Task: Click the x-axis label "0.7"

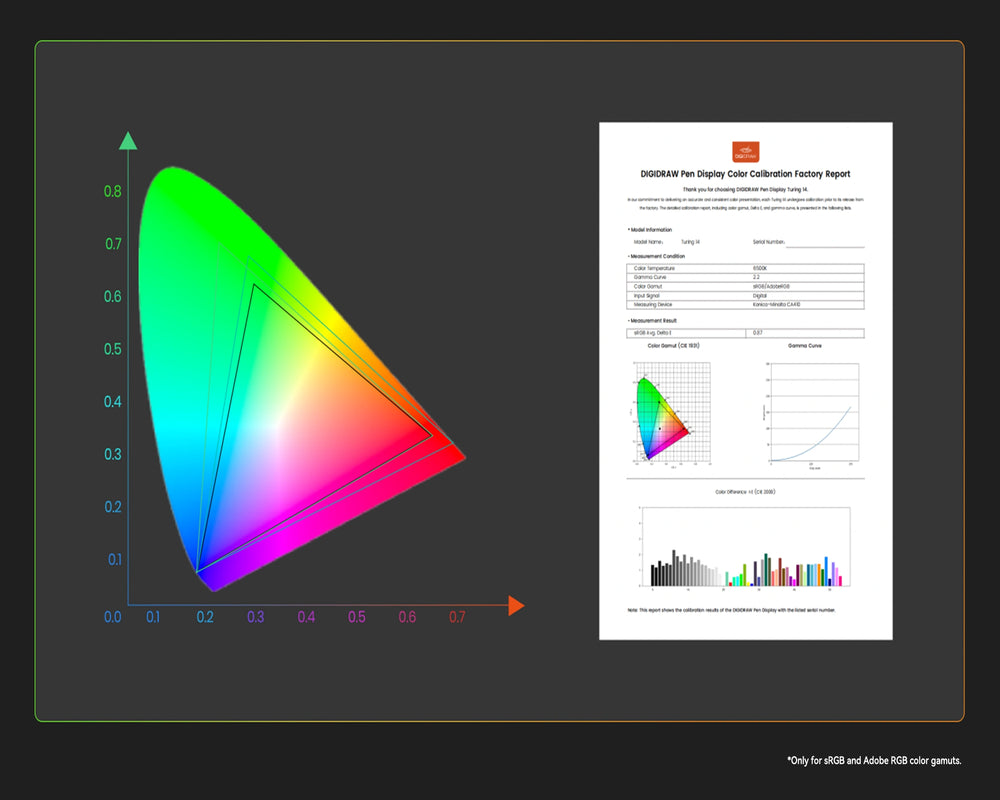Action: pyautogui.click(x=457, y=617)
